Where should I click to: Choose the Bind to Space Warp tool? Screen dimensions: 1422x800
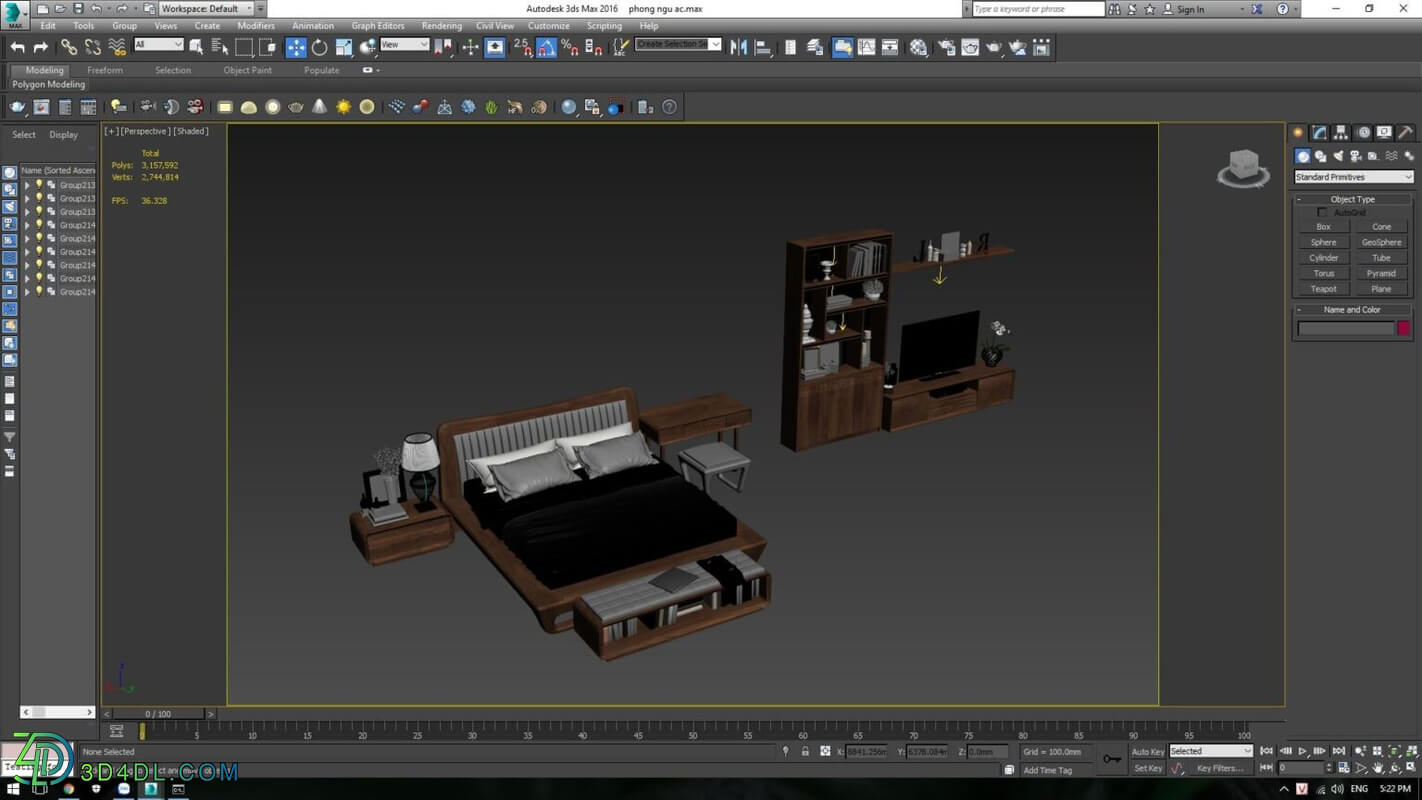click(x=117, y=47)
